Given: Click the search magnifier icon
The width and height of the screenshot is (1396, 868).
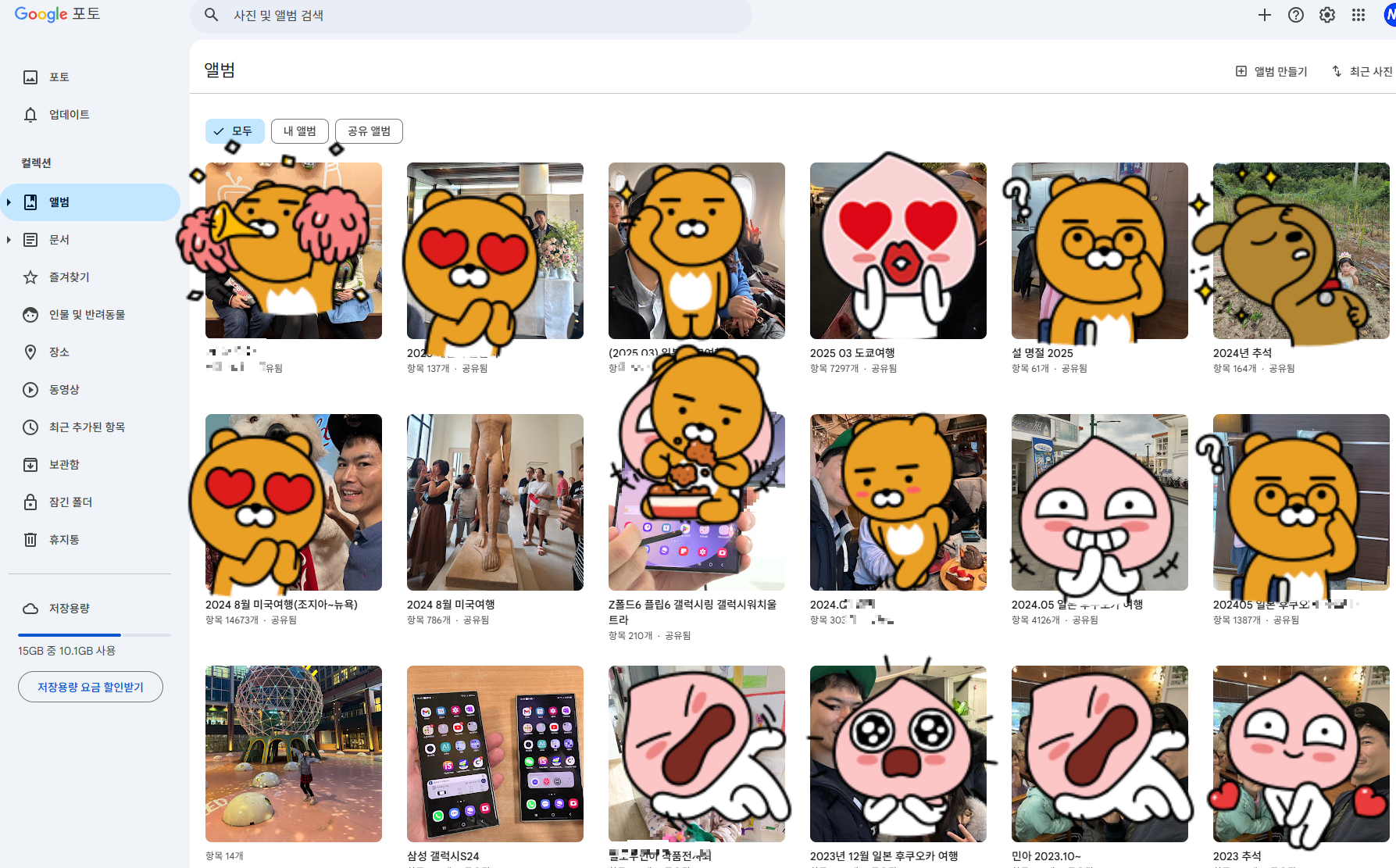Looking at the screenshot, I should 211,15.
